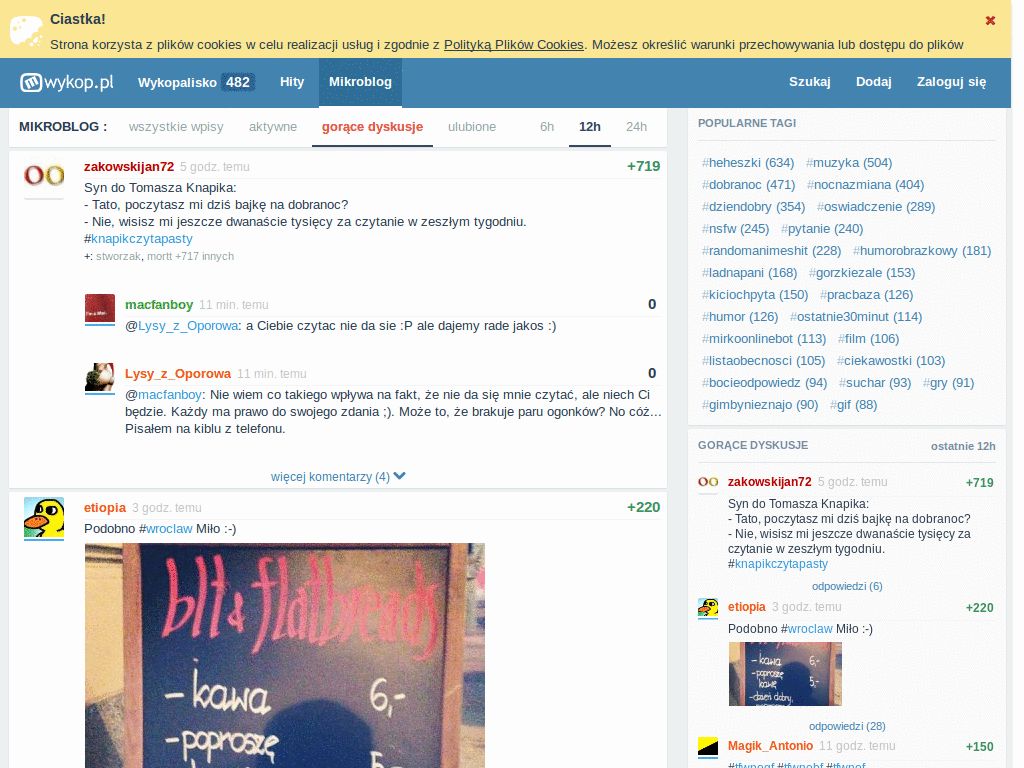
Task: Close the Ciastka cookie banner
Action: click(990, 21)
